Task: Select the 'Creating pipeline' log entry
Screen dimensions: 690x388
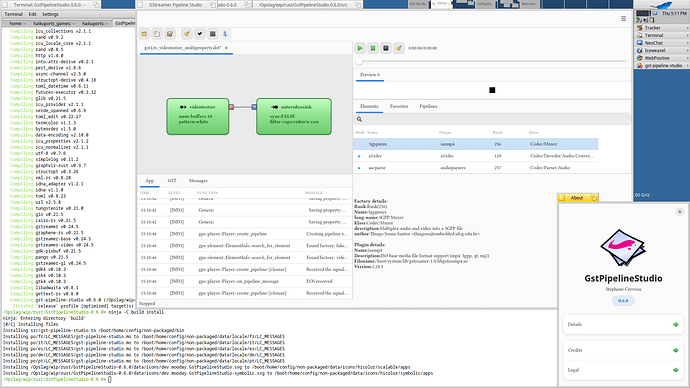Action: (x=245, y=234)
